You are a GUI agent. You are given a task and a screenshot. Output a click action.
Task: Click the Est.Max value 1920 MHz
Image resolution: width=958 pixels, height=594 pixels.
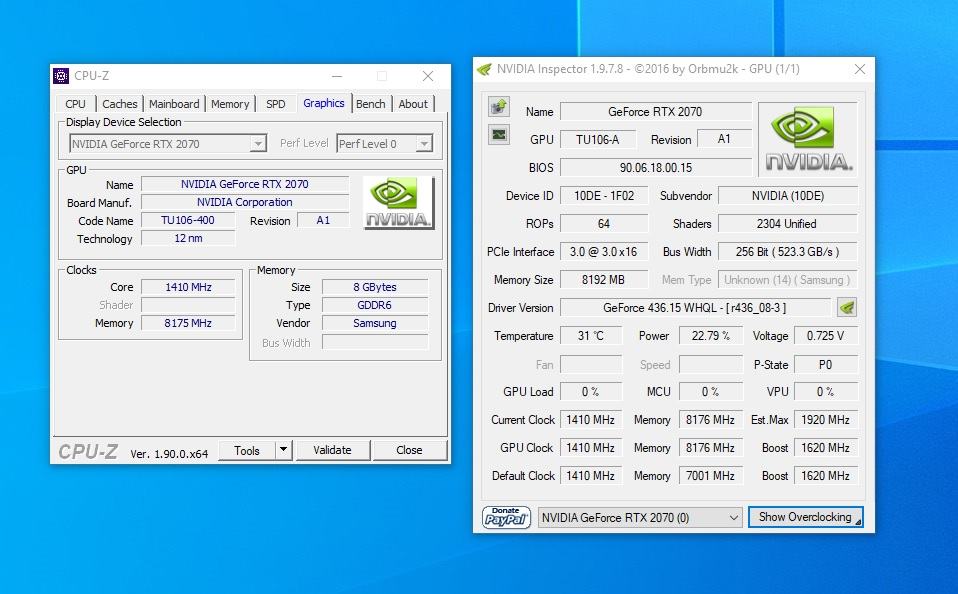point(825,420)
